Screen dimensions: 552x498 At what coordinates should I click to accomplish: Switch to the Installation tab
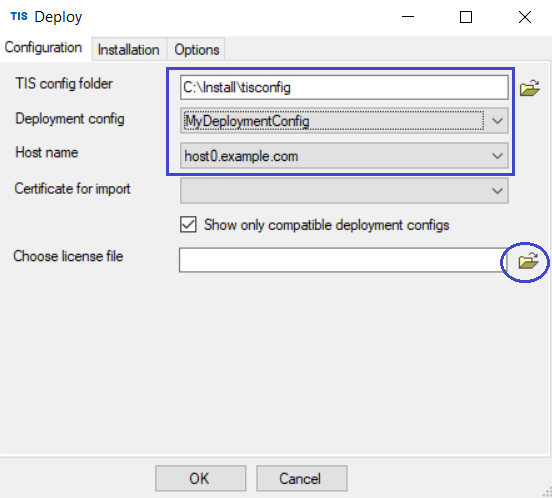(x=128, y=50)
